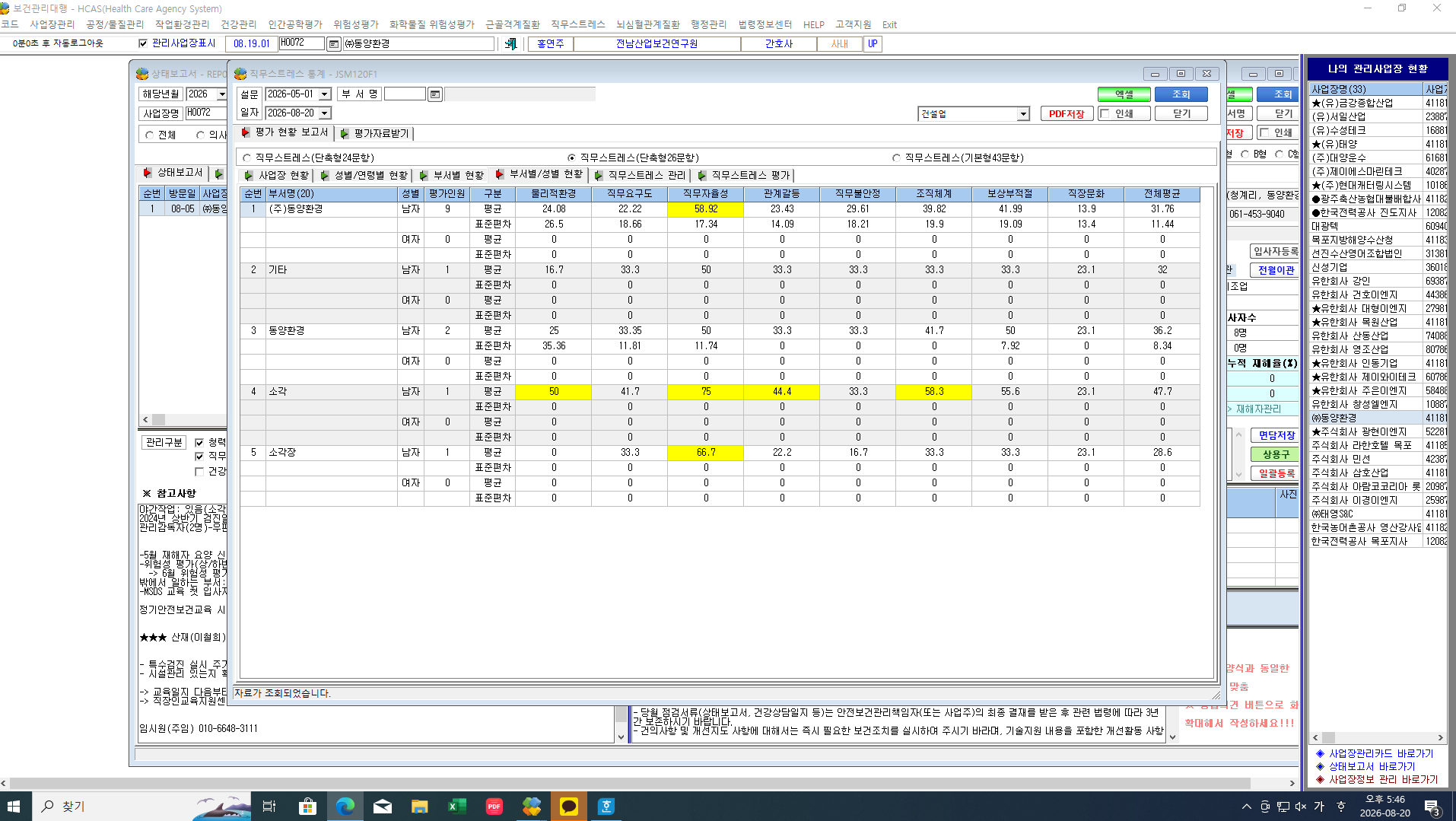Click the calendar icon next to 부서명 field

click(434, 94)
